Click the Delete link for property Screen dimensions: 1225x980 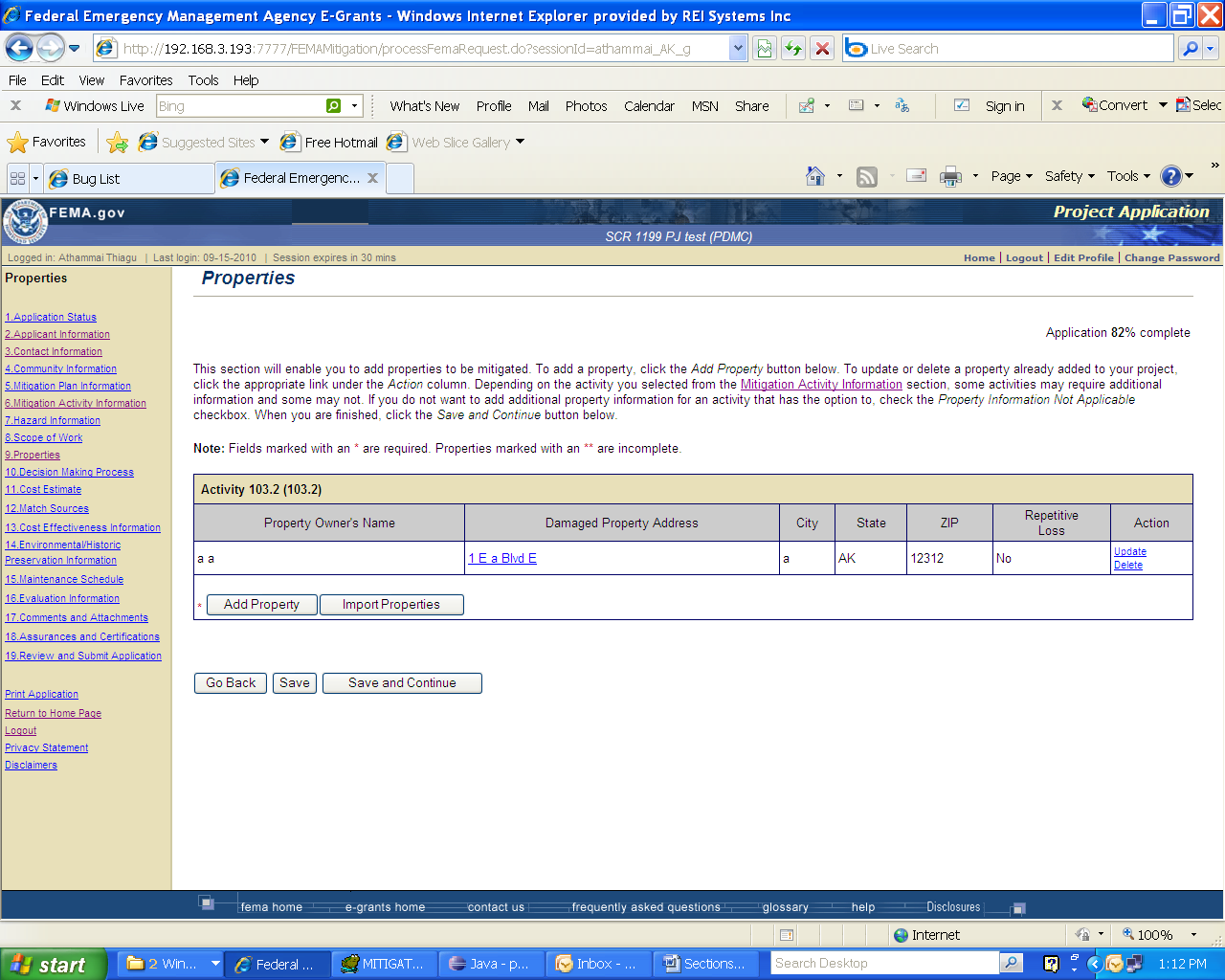(x=1128, y=566)
